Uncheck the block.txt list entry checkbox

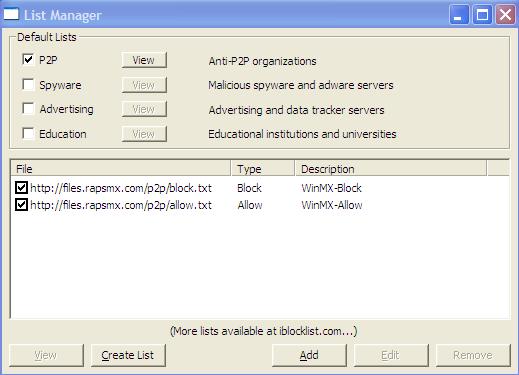(21, 188)
